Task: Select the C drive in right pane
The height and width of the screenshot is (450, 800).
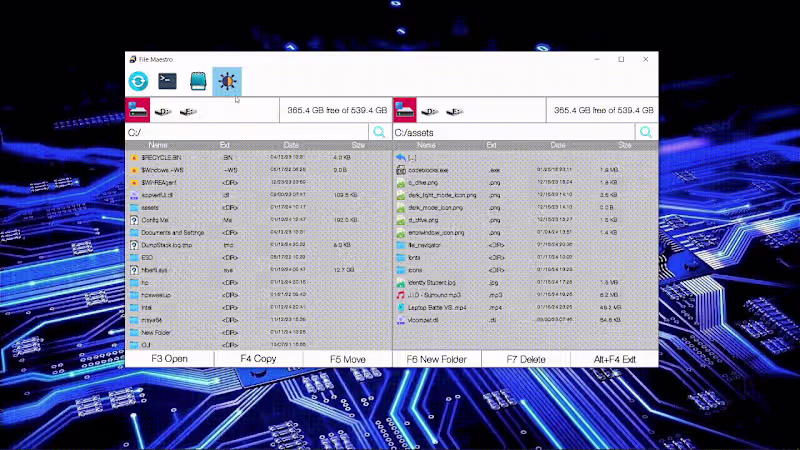Action: click(x=405, y=110)
